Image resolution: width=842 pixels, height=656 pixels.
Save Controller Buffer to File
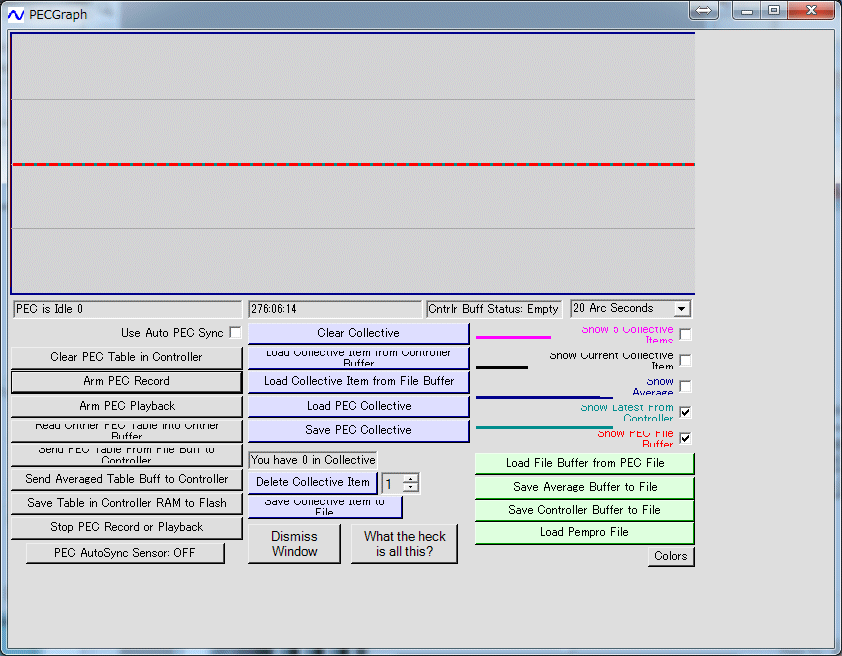(585, 510)
